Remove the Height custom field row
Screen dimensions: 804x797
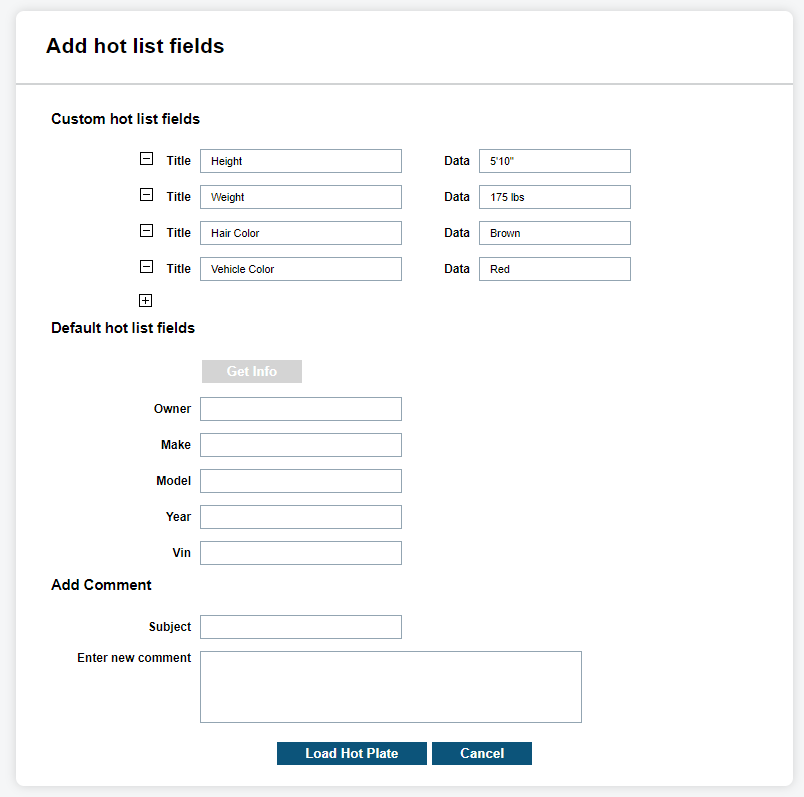[146, 159]
